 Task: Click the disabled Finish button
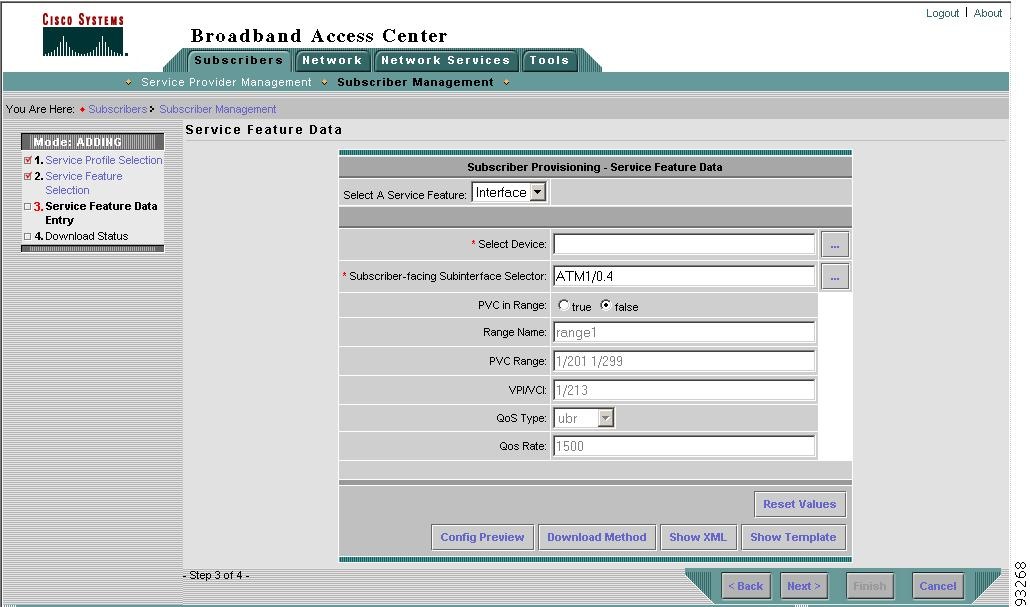point(869,586)
